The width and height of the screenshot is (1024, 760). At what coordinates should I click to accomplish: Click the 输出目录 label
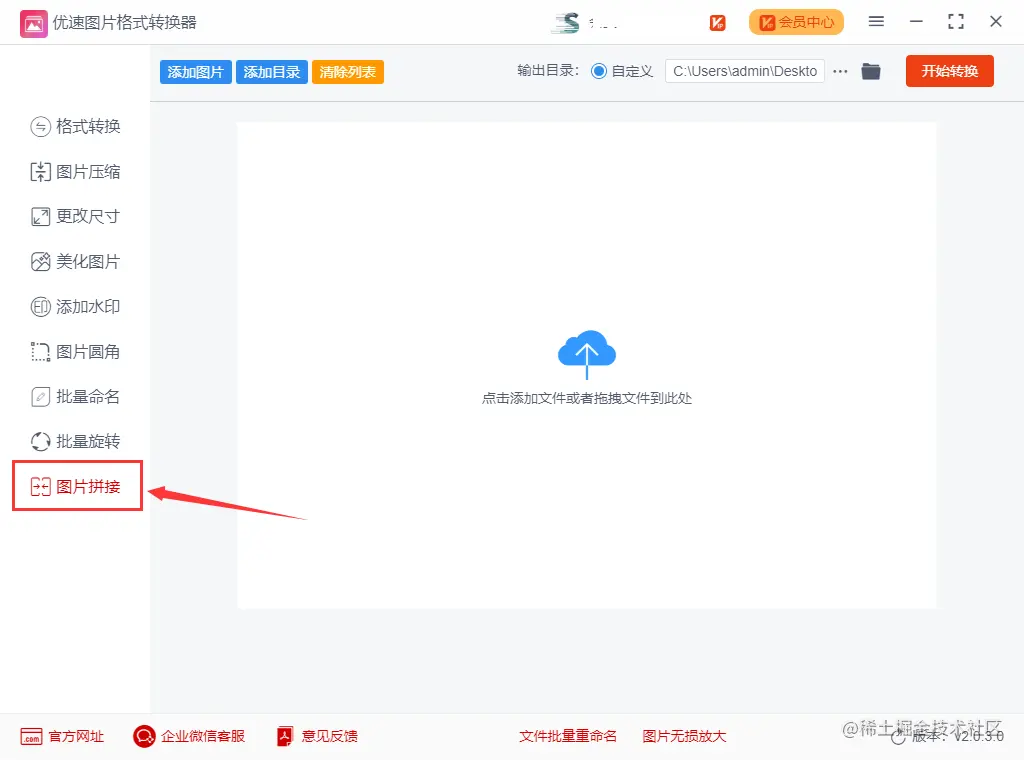[548, 71]
